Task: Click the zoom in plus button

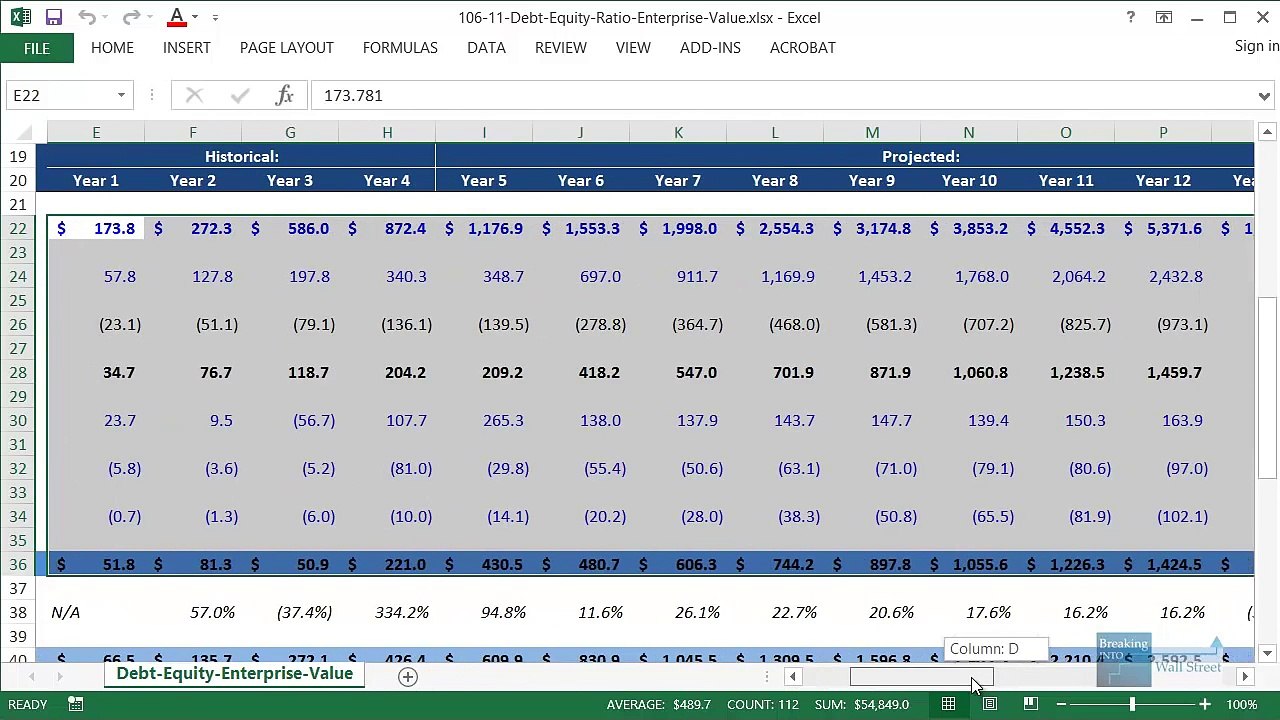Action: 1204,705
